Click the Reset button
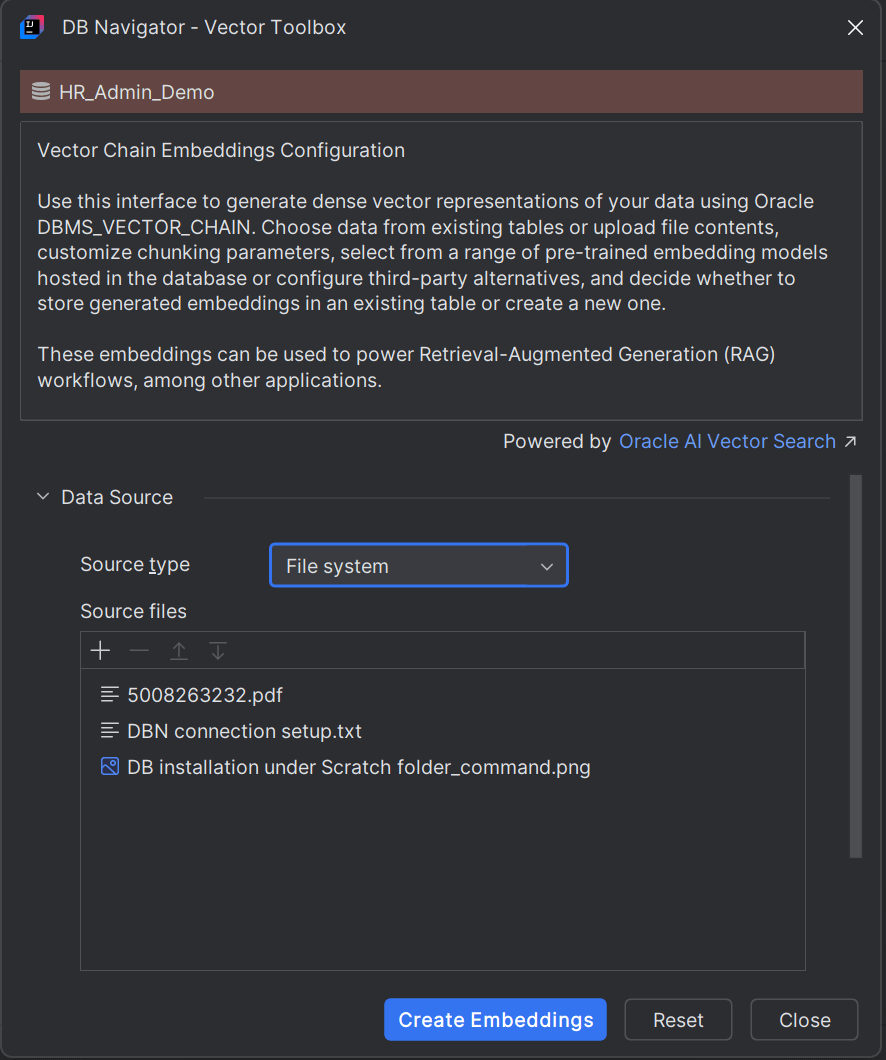Image resolution: width=886 pixels, height=1060 pixels. (x=678, y=1019)
